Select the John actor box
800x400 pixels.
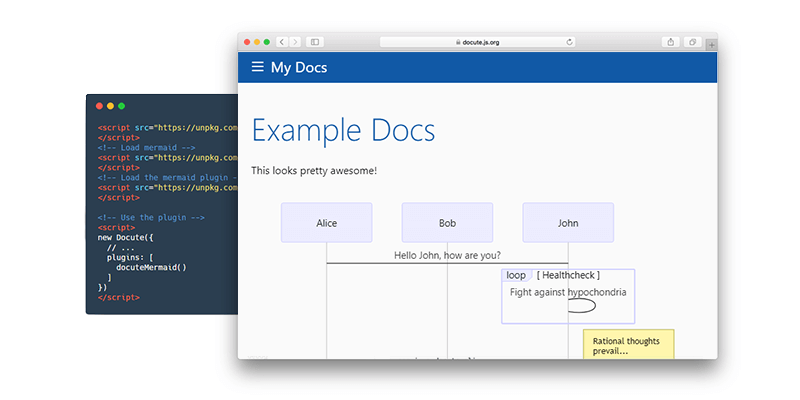(568, 223)
